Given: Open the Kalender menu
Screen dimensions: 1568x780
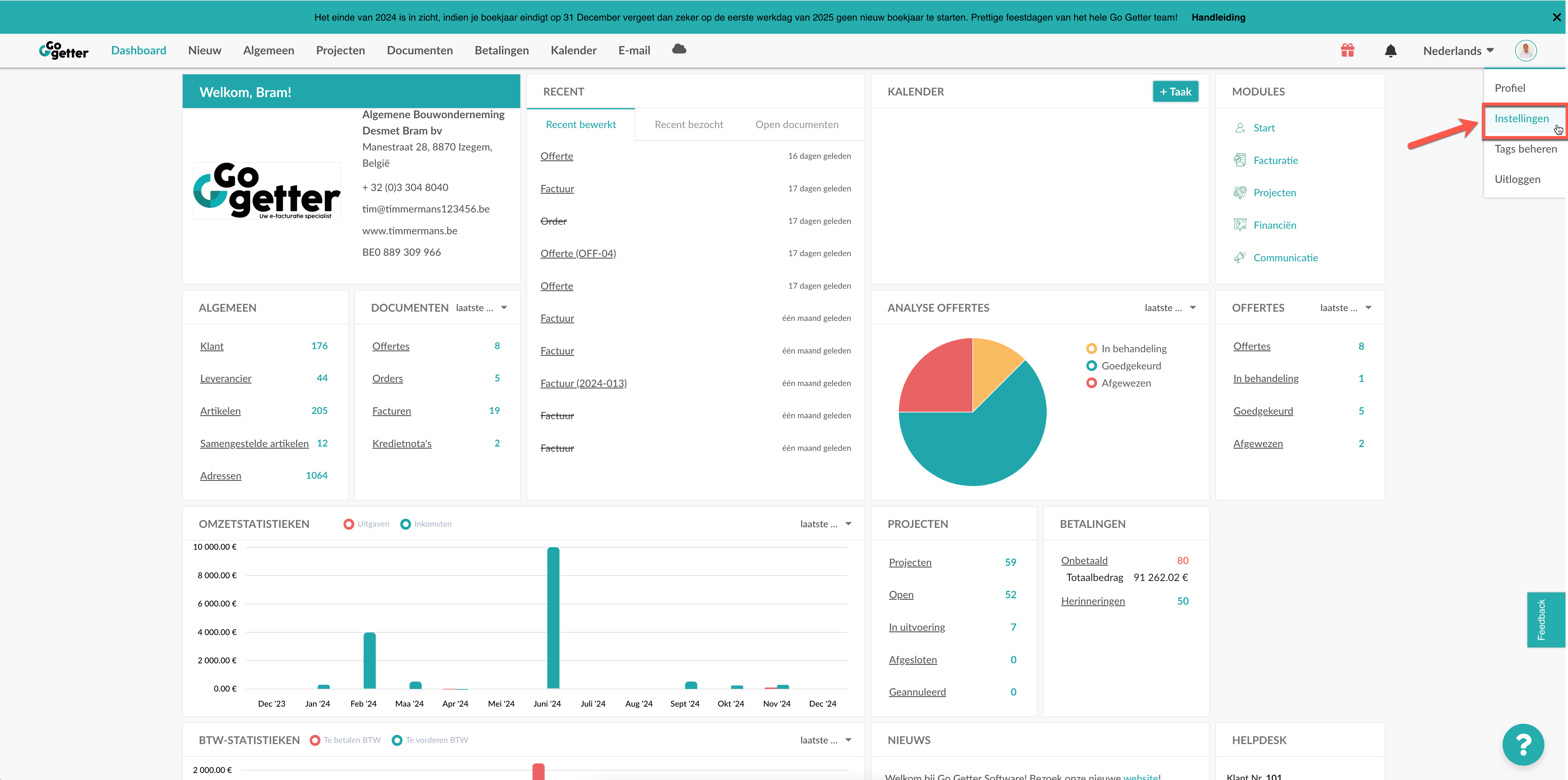Looking at the screenshot, I should coord(573,51).
